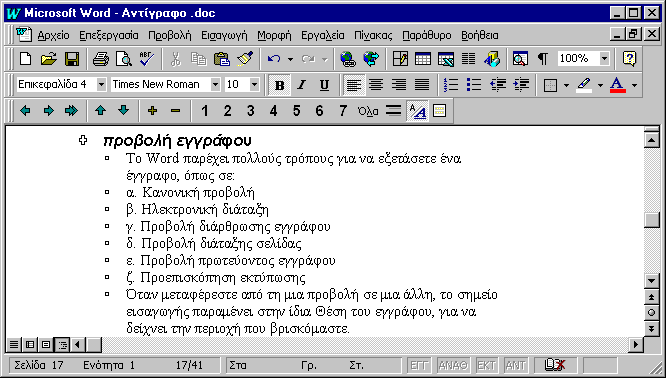Print the document
Screen dimensions: 666x378
101,59
